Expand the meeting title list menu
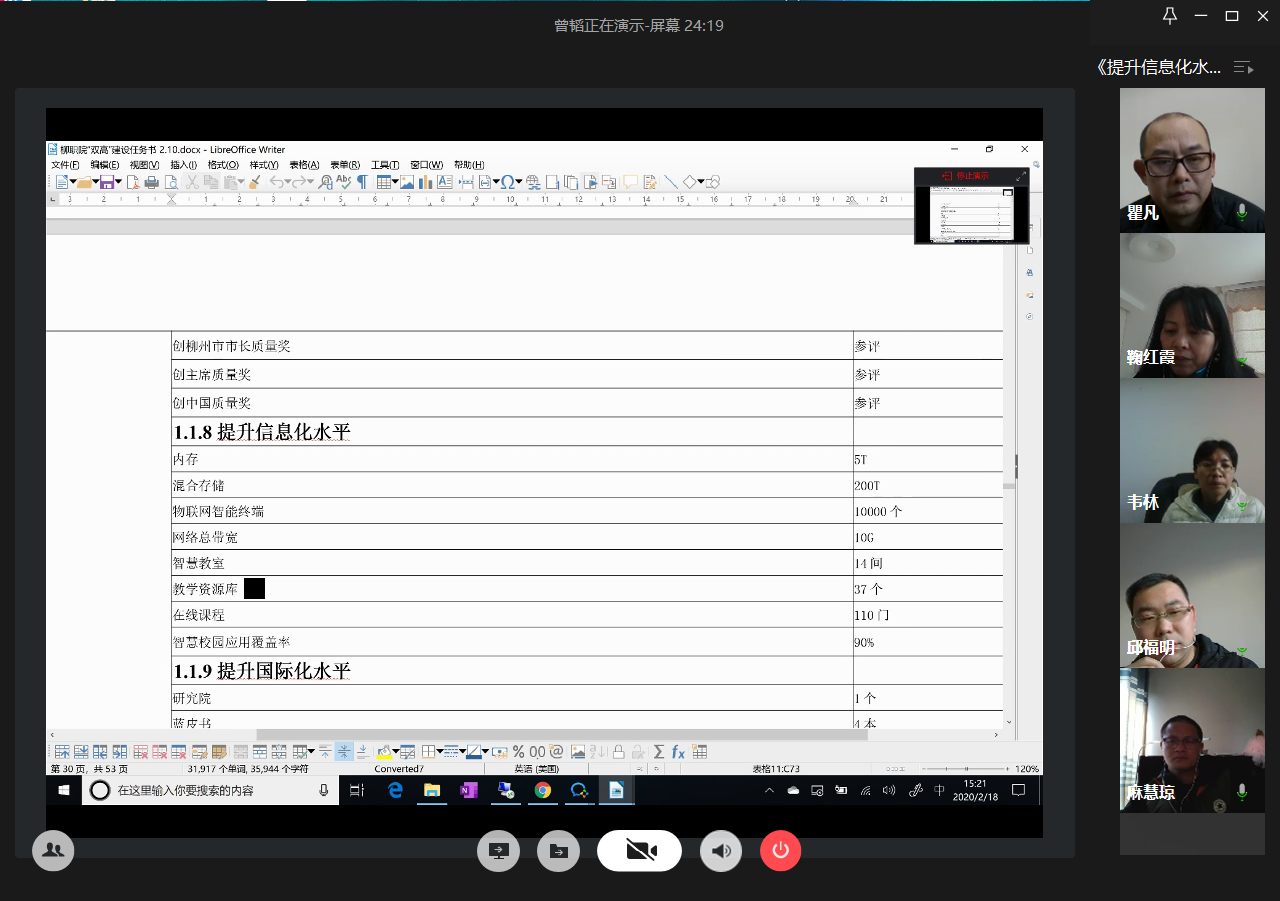The width and height of the screenshot is (1280, 901). click(1243, 68)
